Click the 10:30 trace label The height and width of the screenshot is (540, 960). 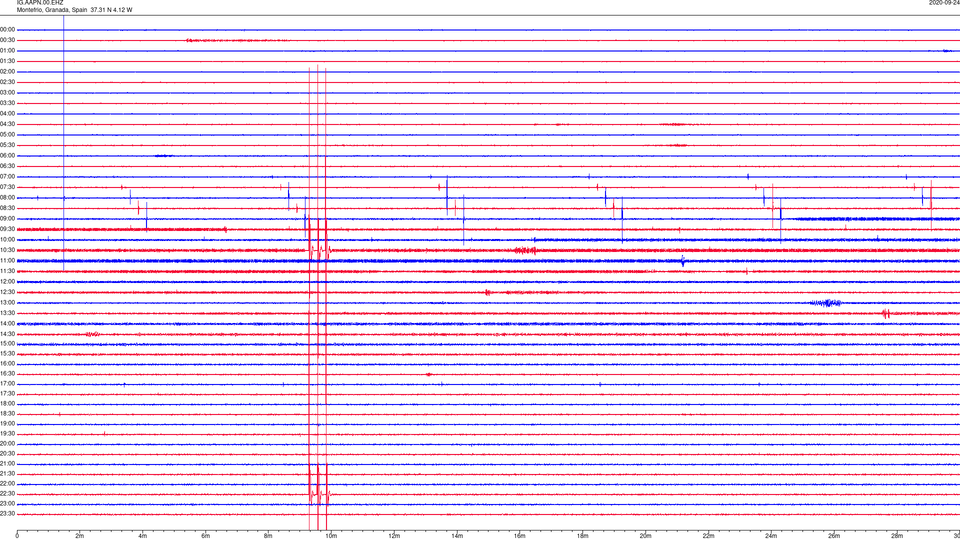(8, 250)
